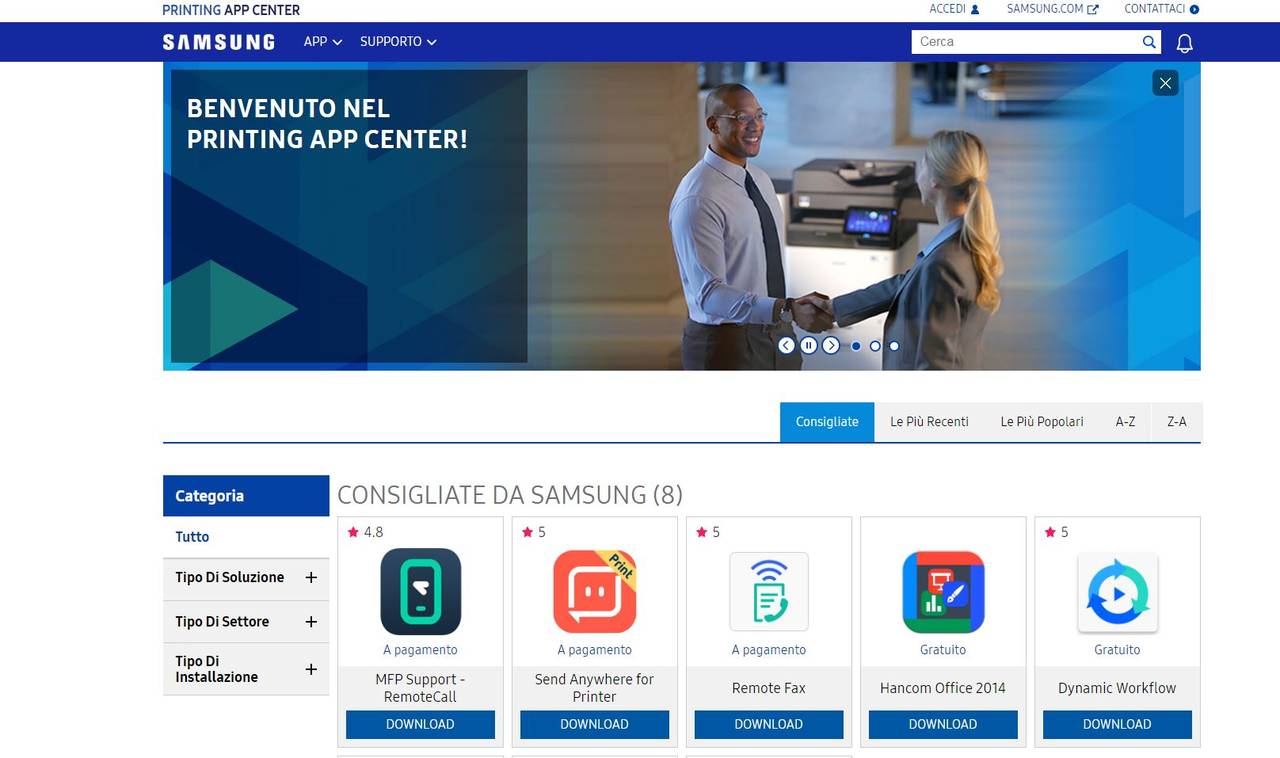Open the Send Anywhere for Printer icon

[594, 591]
